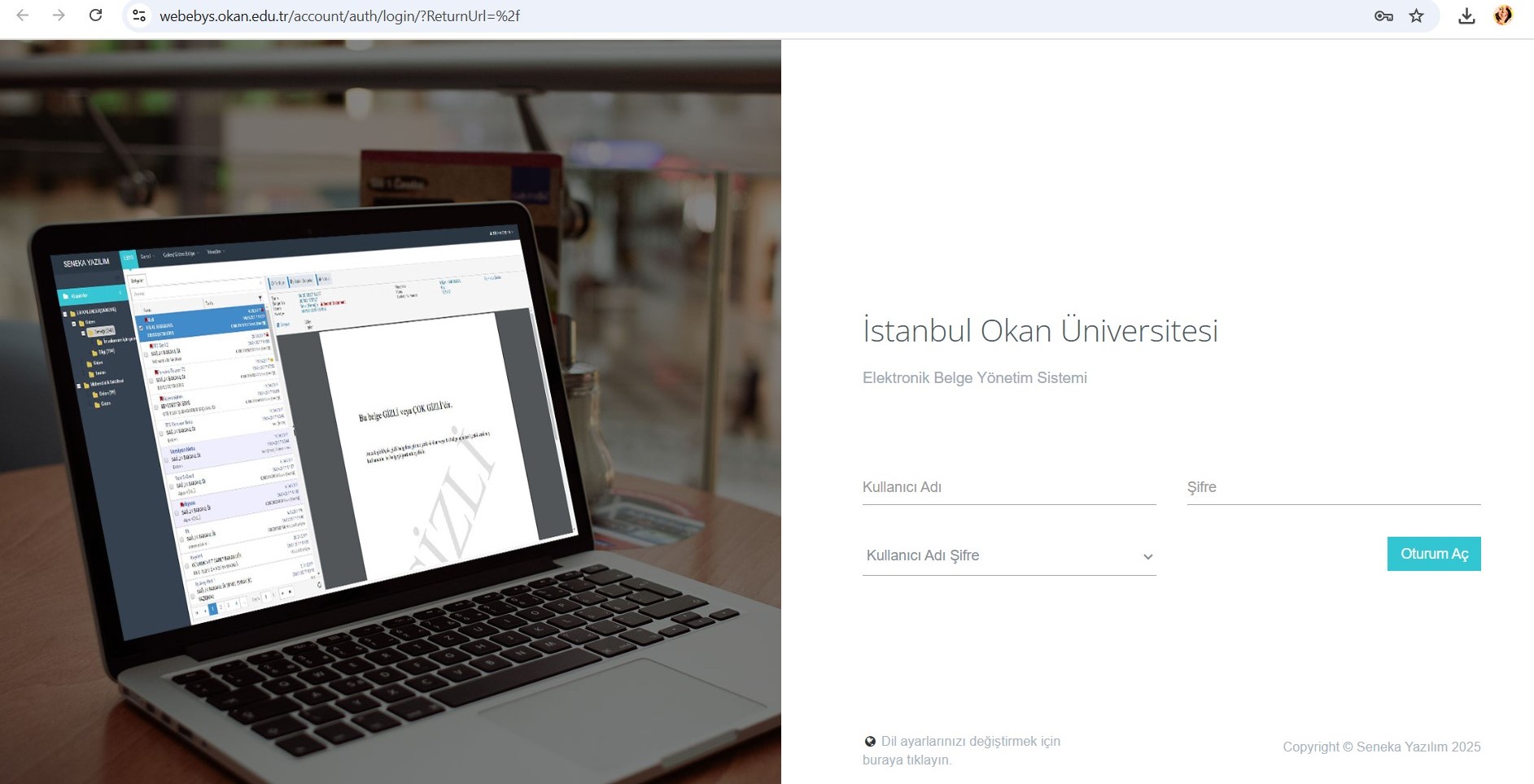Click the Copyright Seneka Yazılım 2025 text
The width and height of the screenshot is (1534, 784).
coord(1382,747)
